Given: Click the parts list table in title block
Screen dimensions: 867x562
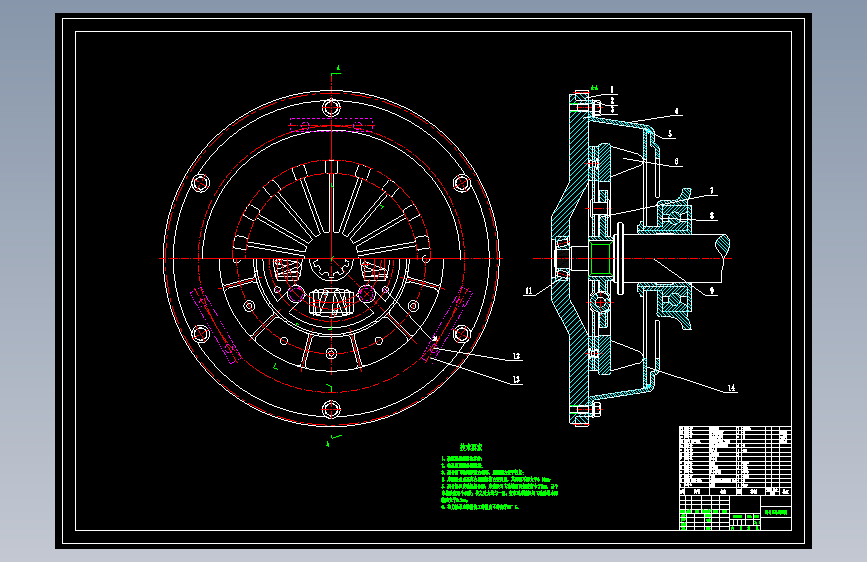Looking at the screenshot, I should click(735, 460).
